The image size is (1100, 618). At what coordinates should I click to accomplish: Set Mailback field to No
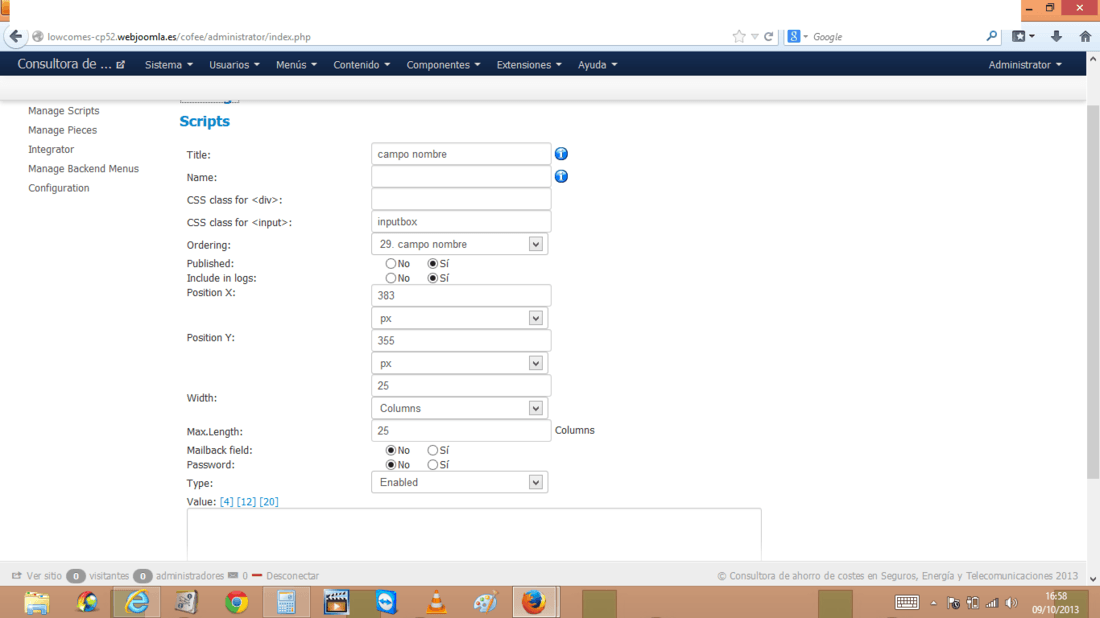[391, 450]
